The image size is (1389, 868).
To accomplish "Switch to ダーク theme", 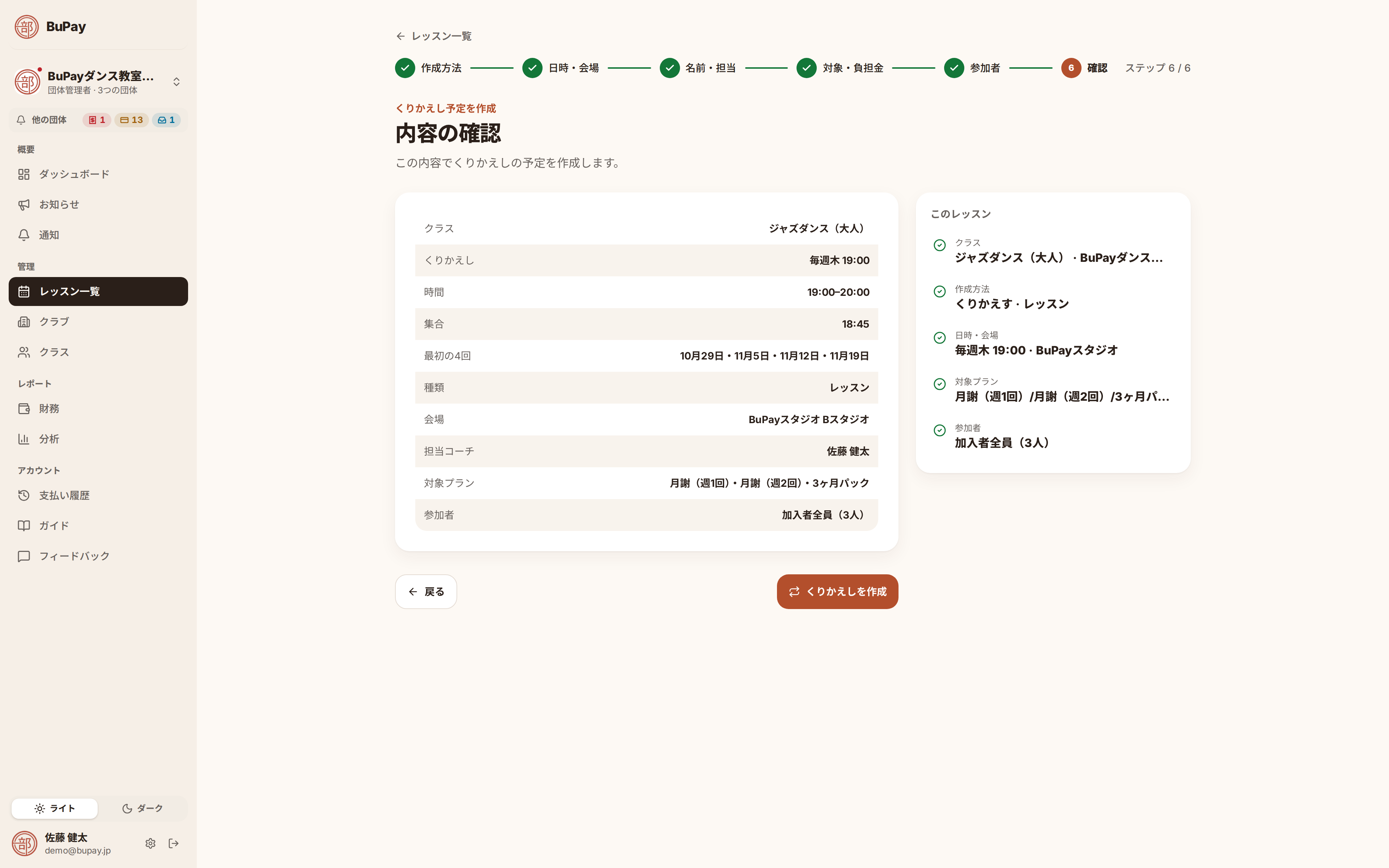I will point(143,808).
